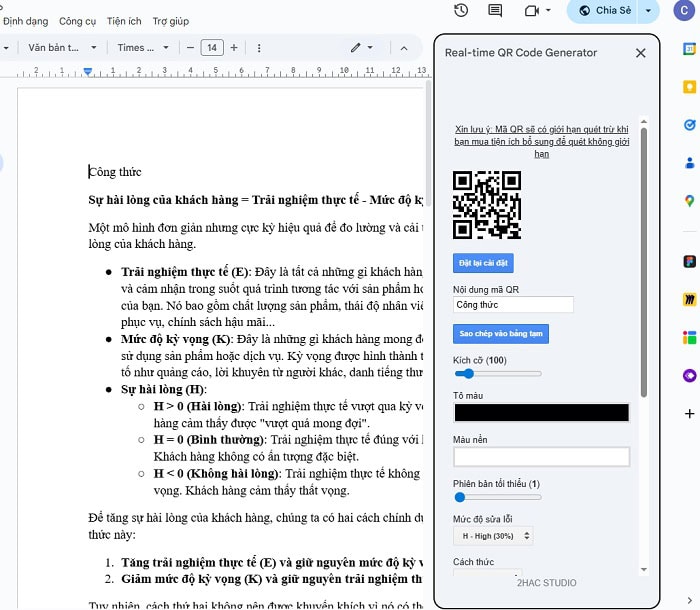Adjust Phiên bản tối thiểu slider

point(498,497)
